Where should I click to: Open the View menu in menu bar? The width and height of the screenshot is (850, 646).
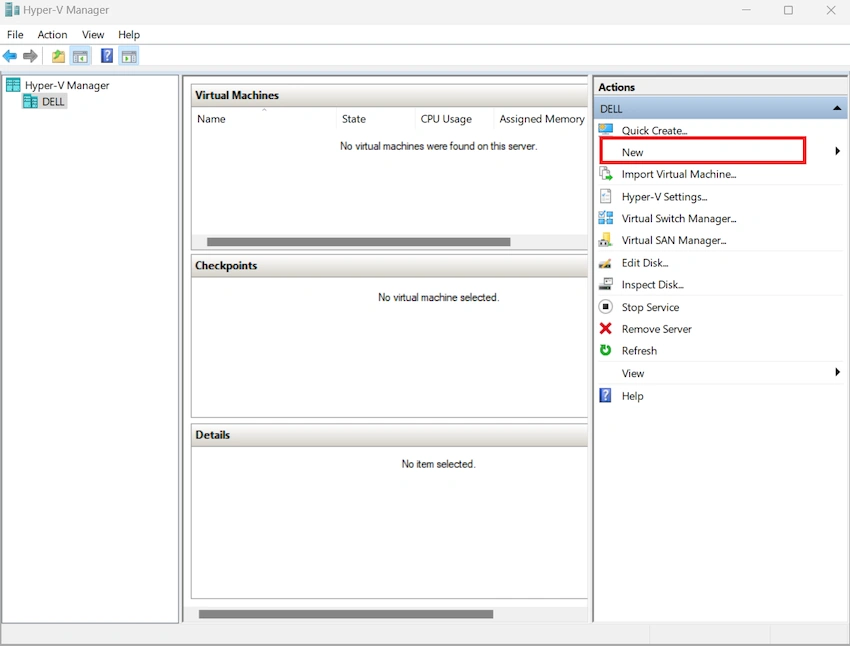[x=93, y=35]
